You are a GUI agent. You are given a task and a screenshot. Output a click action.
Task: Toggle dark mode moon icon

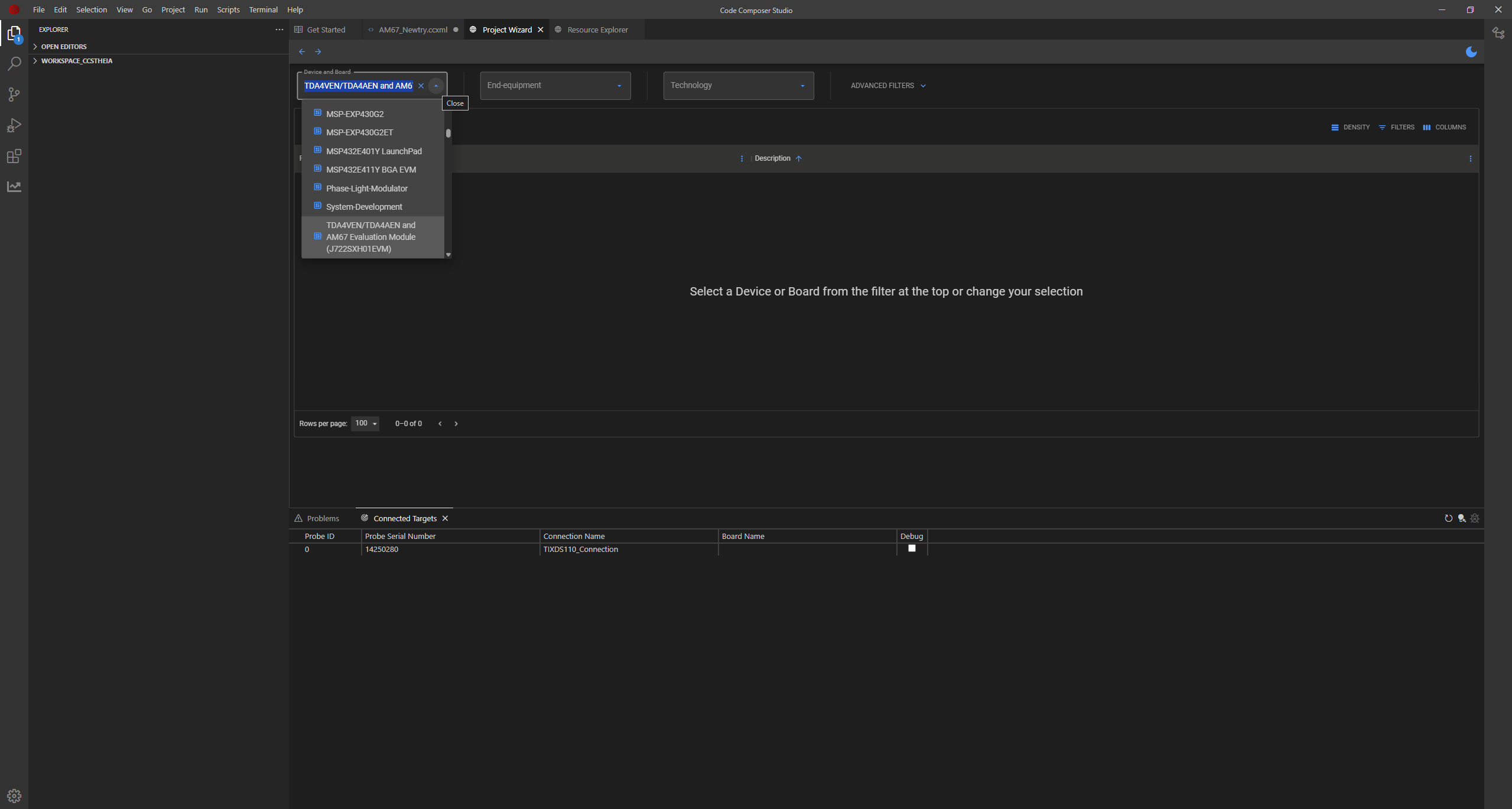coord(1471,52)
